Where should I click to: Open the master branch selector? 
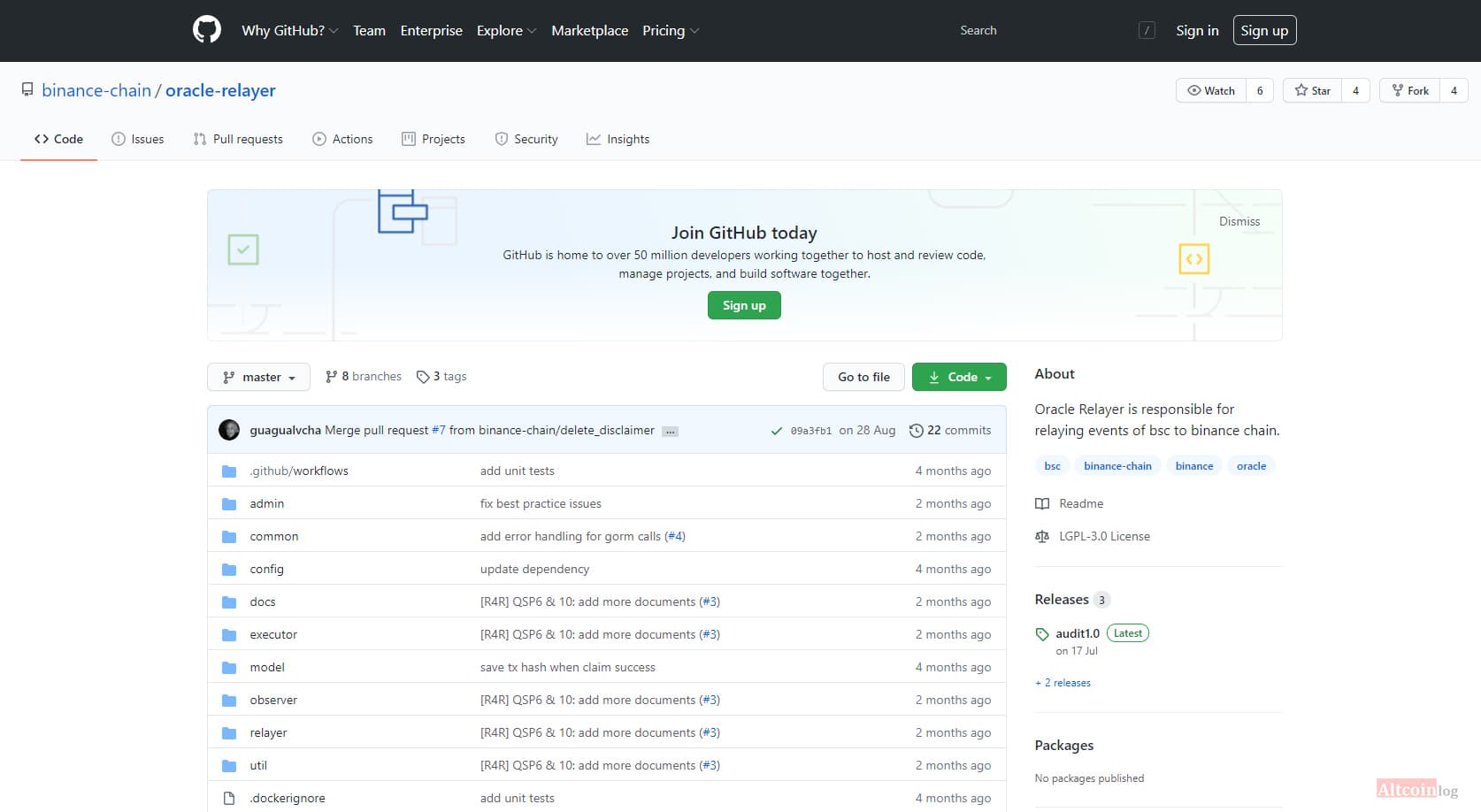258,377
